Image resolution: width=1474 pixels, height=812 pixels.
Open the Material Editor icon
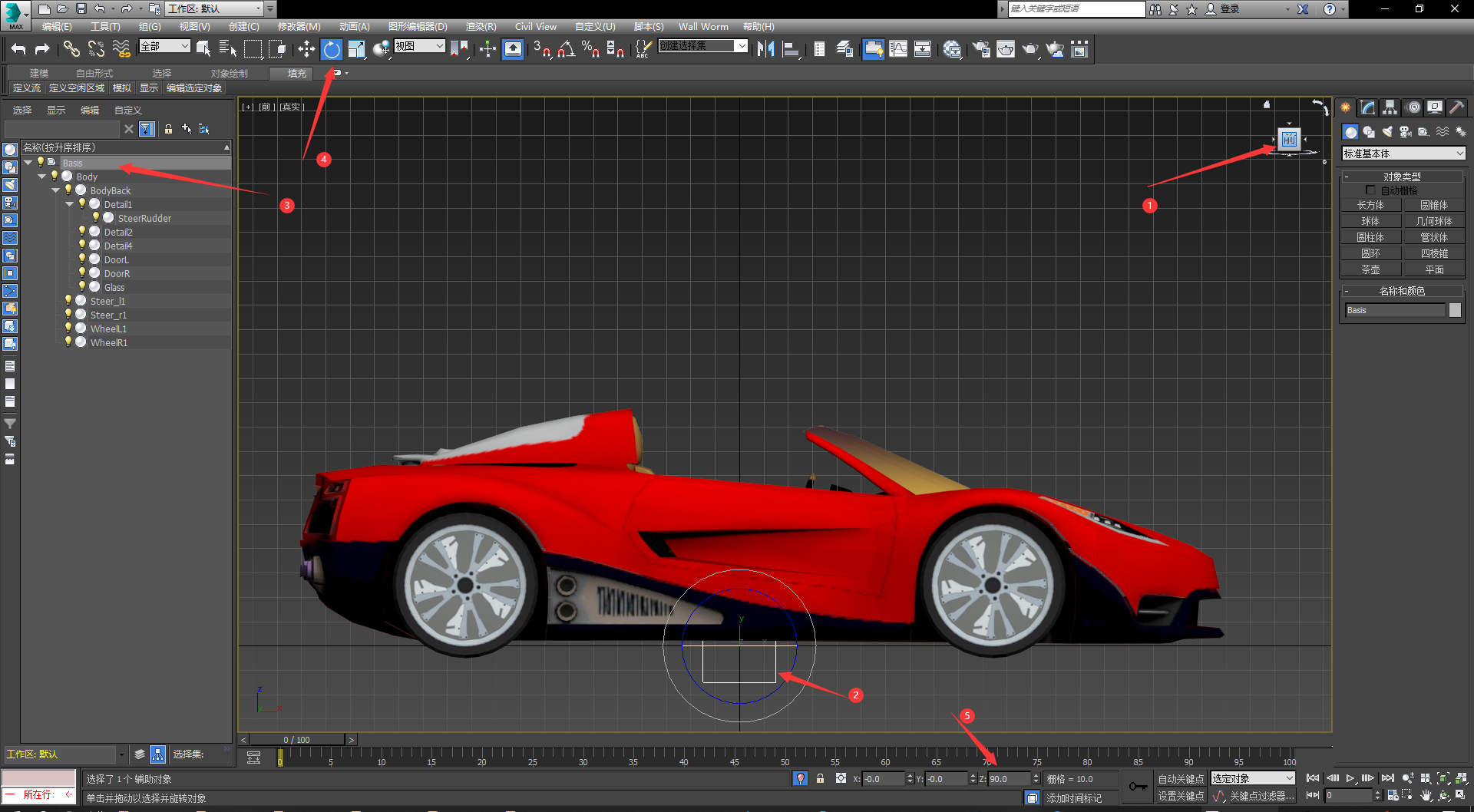[952, 50]
